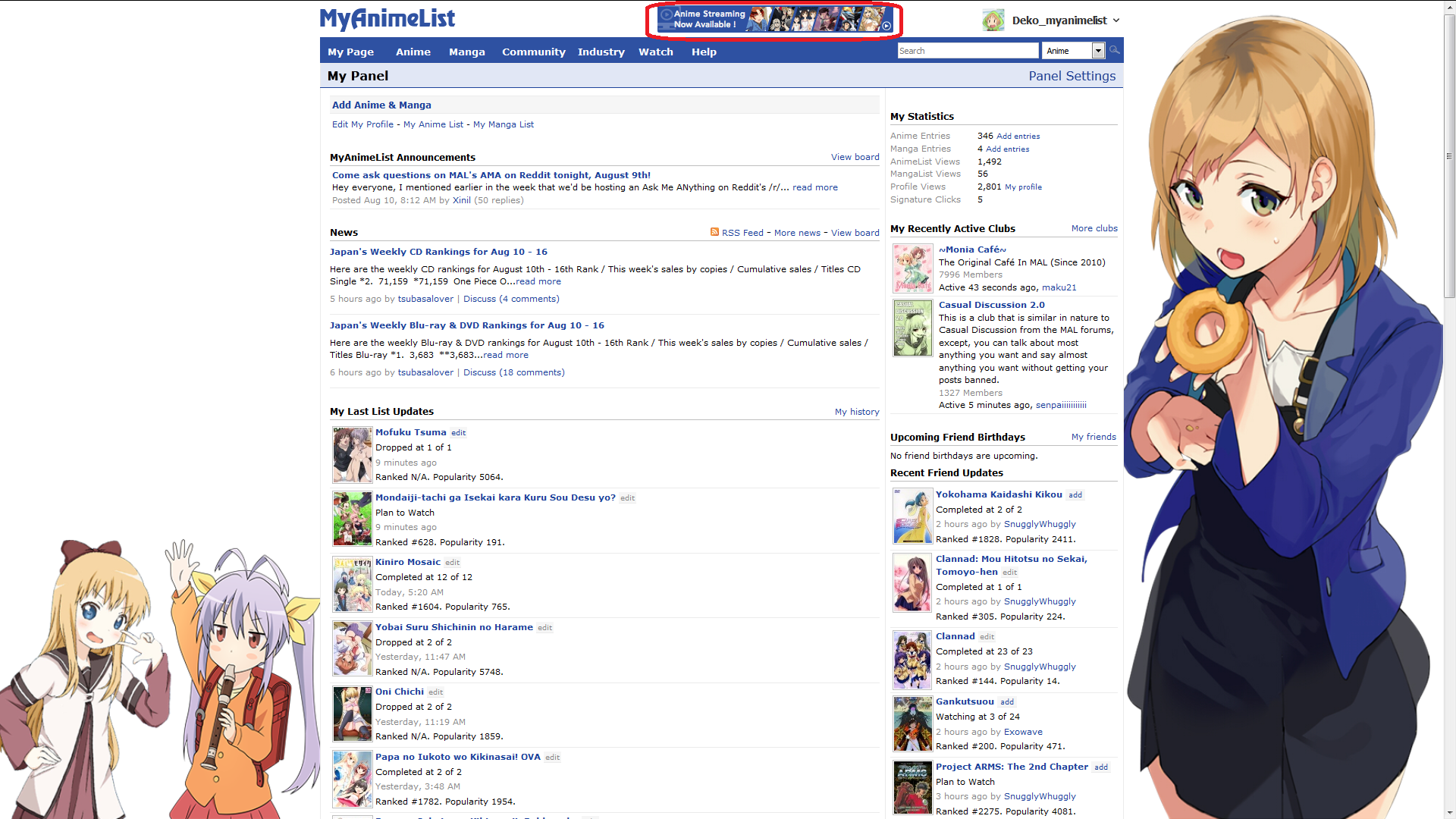Open the Watch menu

(x=655, y=52)
